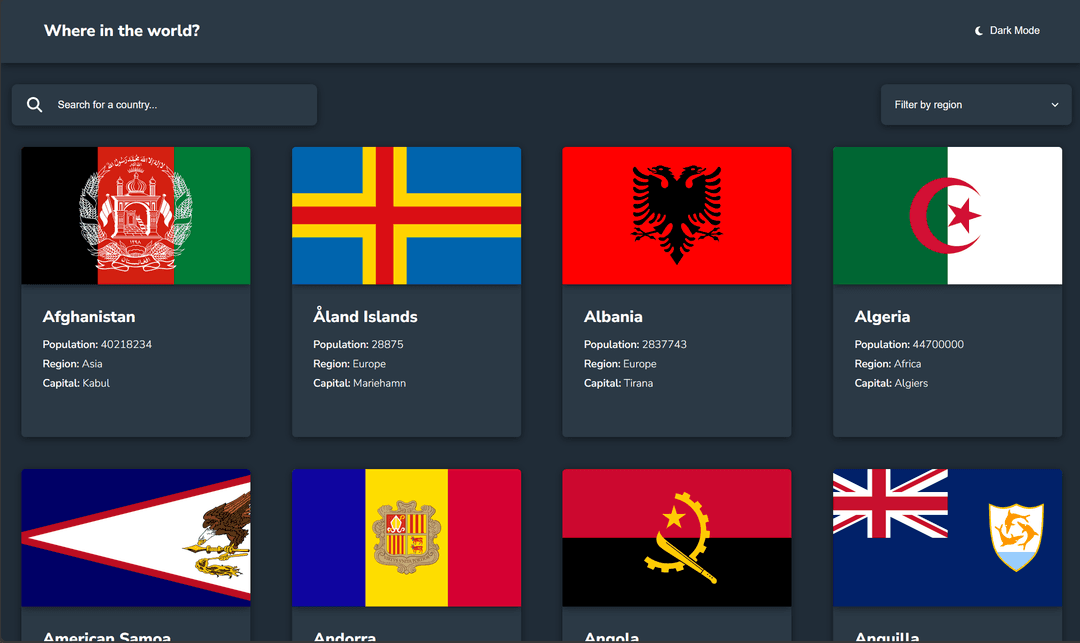1080x643 pixels.
Task: Click the moon icon in header
Action: click(x=979, y=31)
